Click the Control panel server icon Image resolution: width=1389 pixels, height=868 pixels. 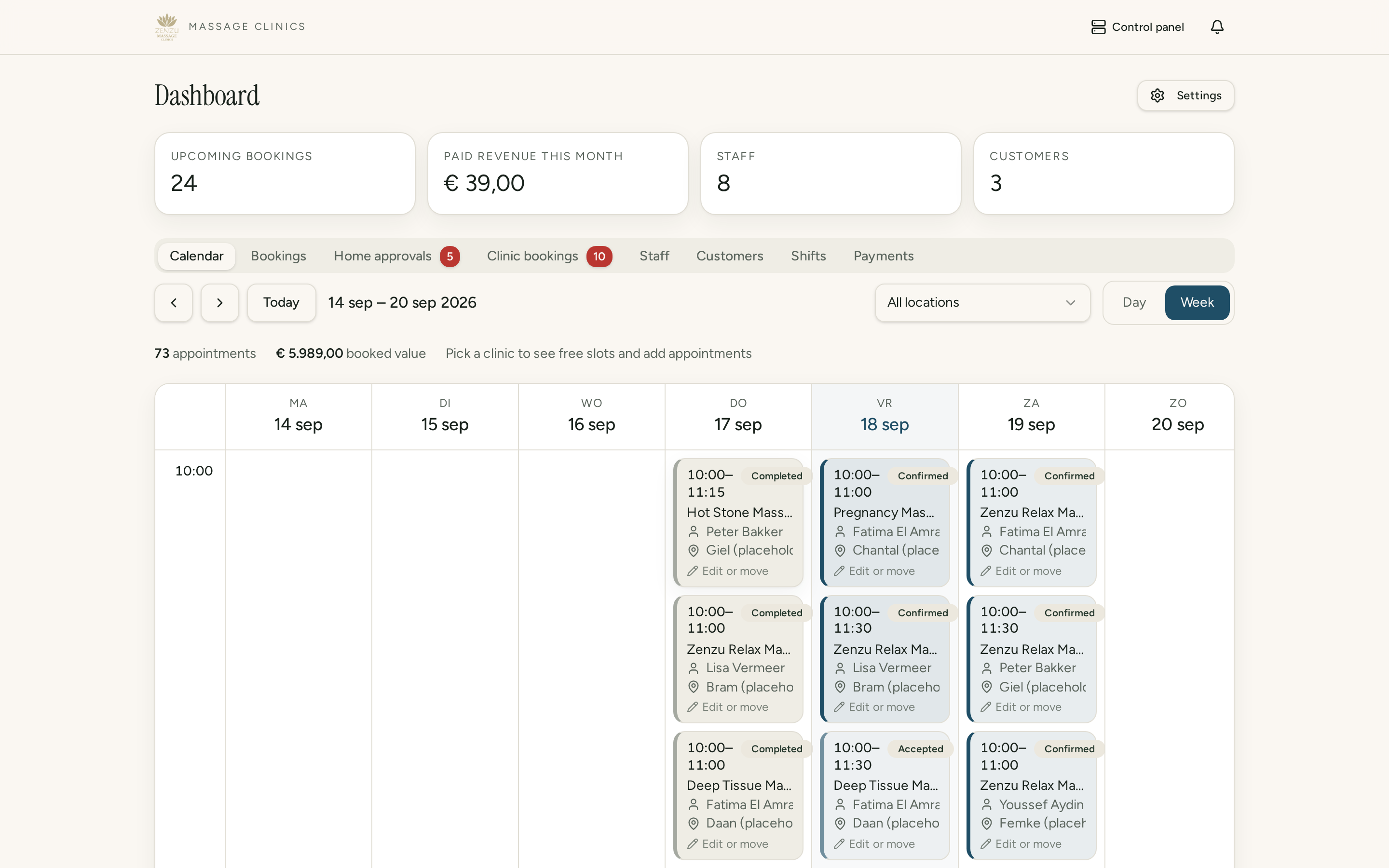coord(1098,27)
